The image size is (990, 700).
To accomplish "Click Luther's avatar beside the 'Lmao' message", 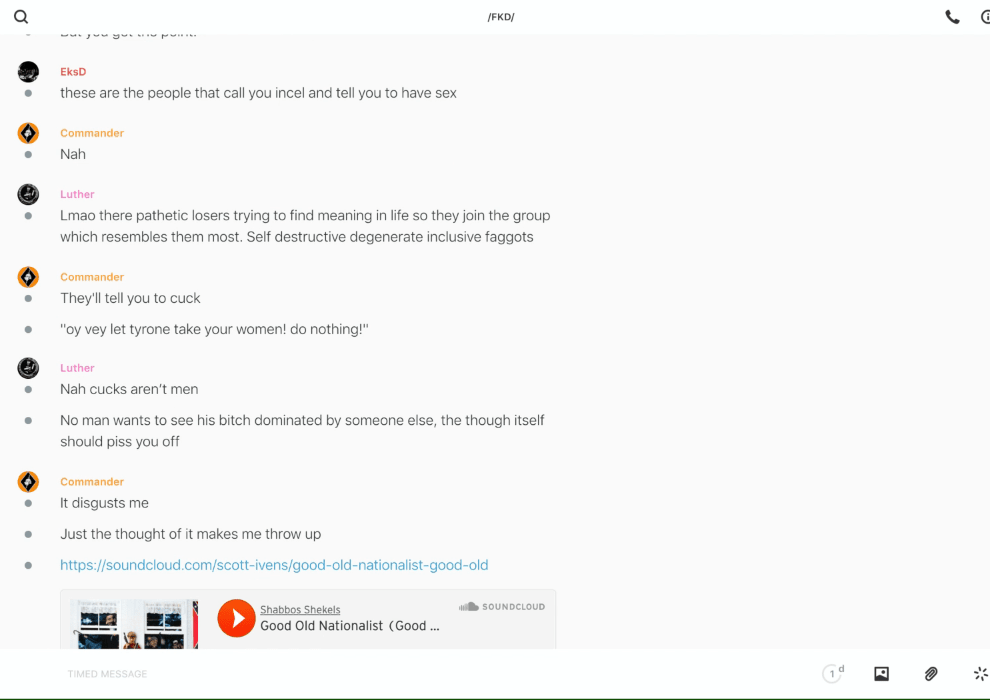I will (28, 194).
